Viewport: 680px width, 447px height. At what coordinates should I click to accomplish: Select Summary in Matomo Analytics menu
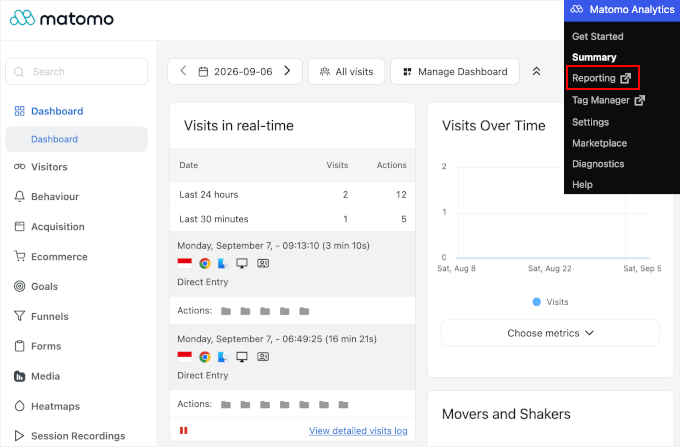coord(594,57)
